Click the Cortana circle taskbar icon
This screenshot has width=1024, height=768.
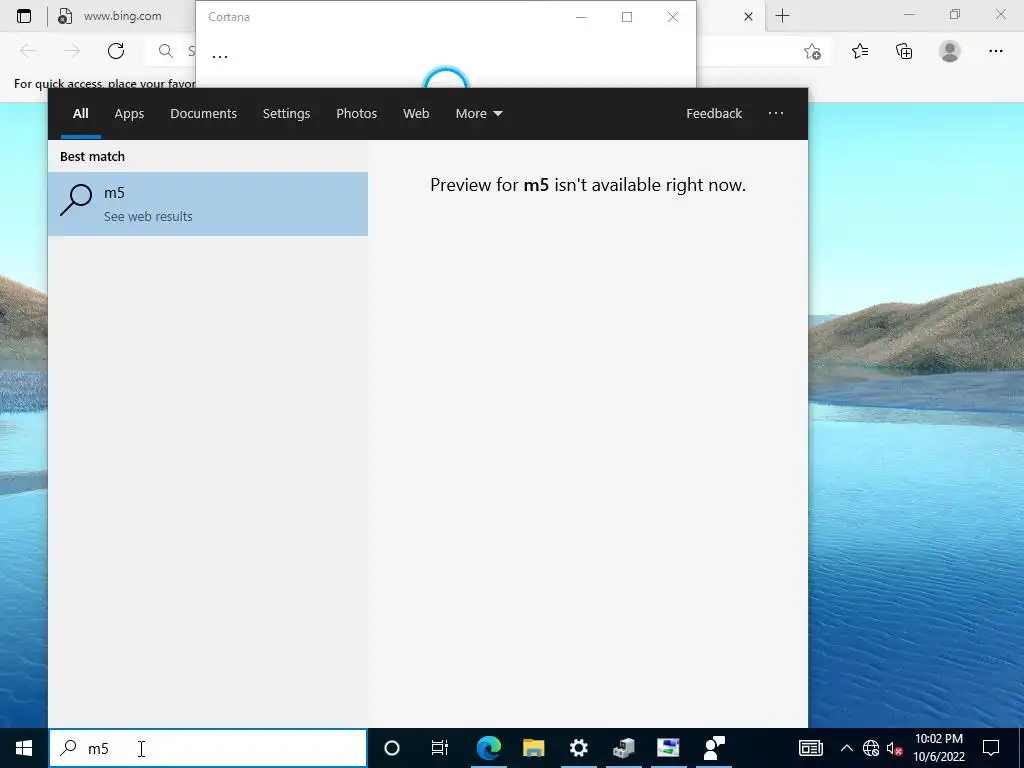pyautogui.click(x=391, y=748)
